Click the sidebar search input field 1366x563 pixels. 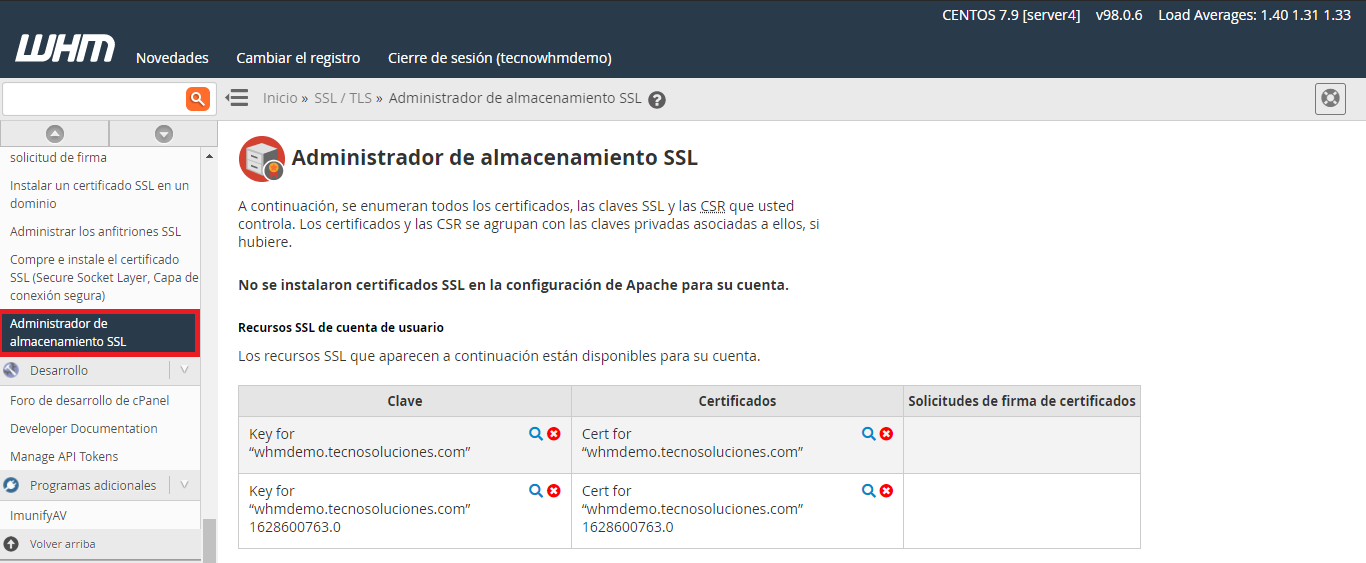93,98
